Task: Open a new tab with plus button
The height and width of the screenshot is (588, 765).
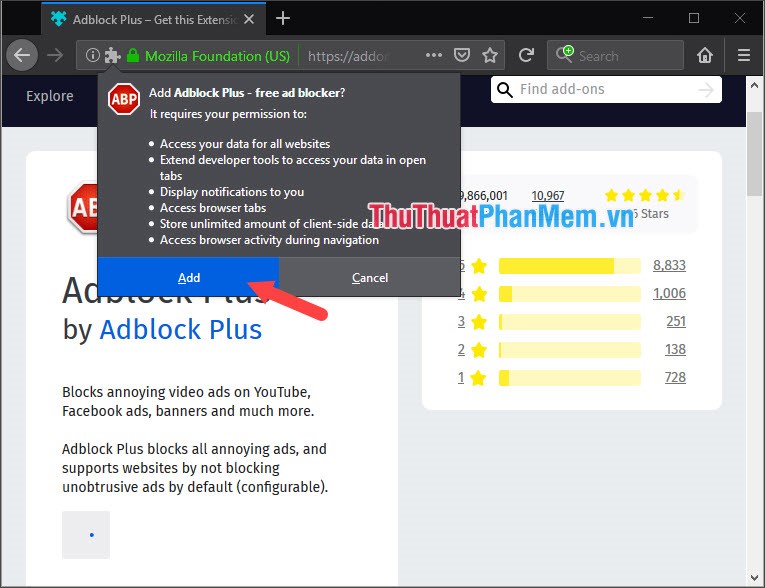Action: [283, 19]
